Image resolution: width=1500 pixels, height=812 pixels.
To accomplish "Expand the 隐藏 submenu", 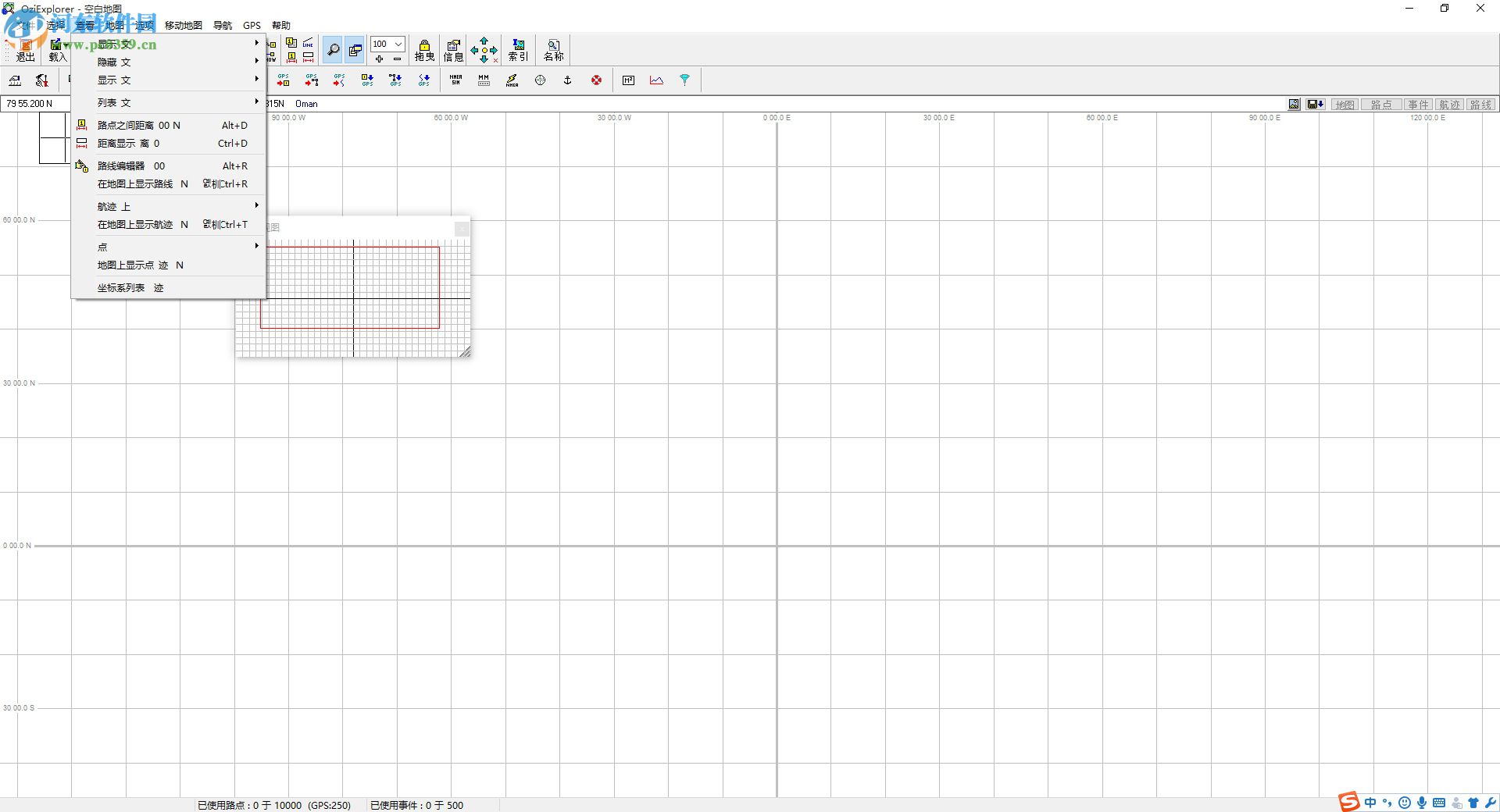I will pyautogui.click(x=169, y=62).
